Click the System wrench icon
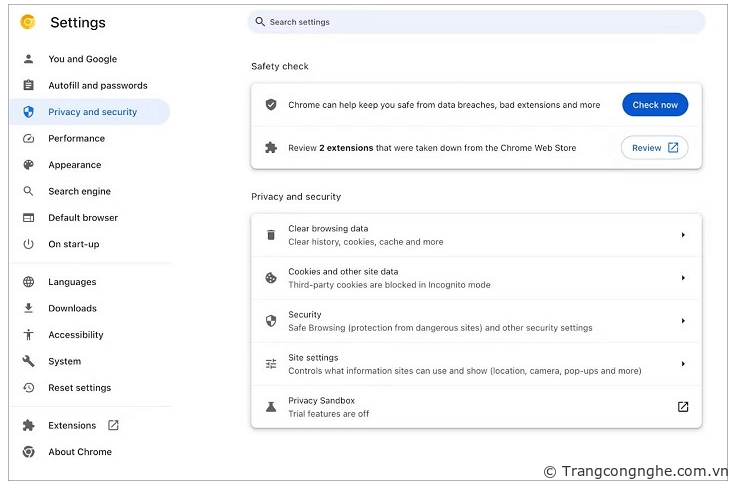The height and width of the screenshot is (489, 739). (x=28, y=362)
